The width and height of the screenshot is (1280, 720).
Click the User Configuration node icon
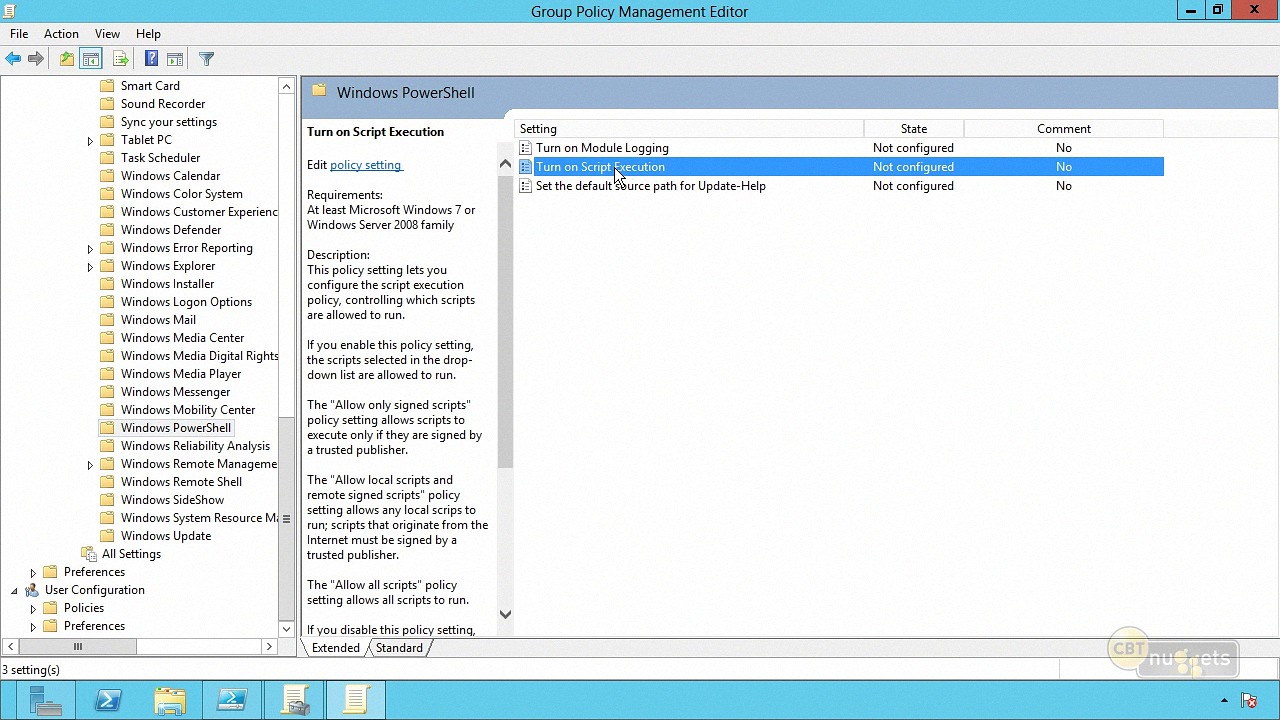click(32, 590)
